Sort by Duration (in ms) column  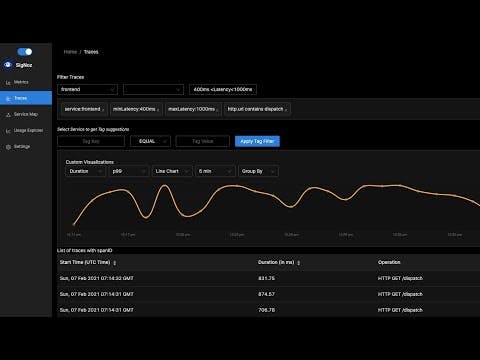click(x=298, y=263)
